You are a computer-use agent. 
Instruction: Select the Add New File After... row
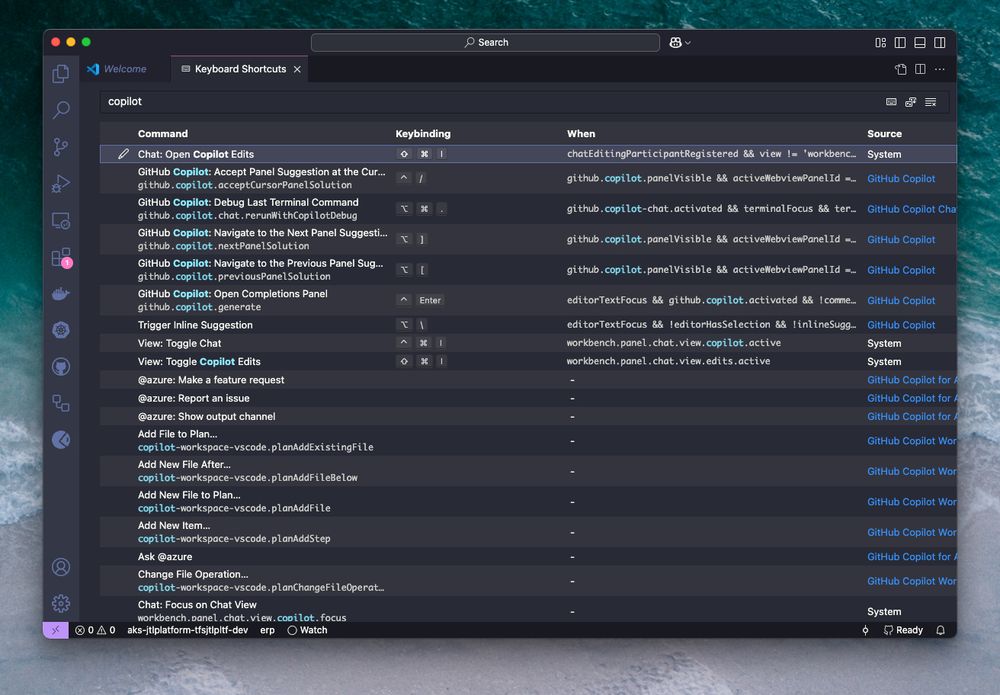pyautogui.click(x=528, y=471)
